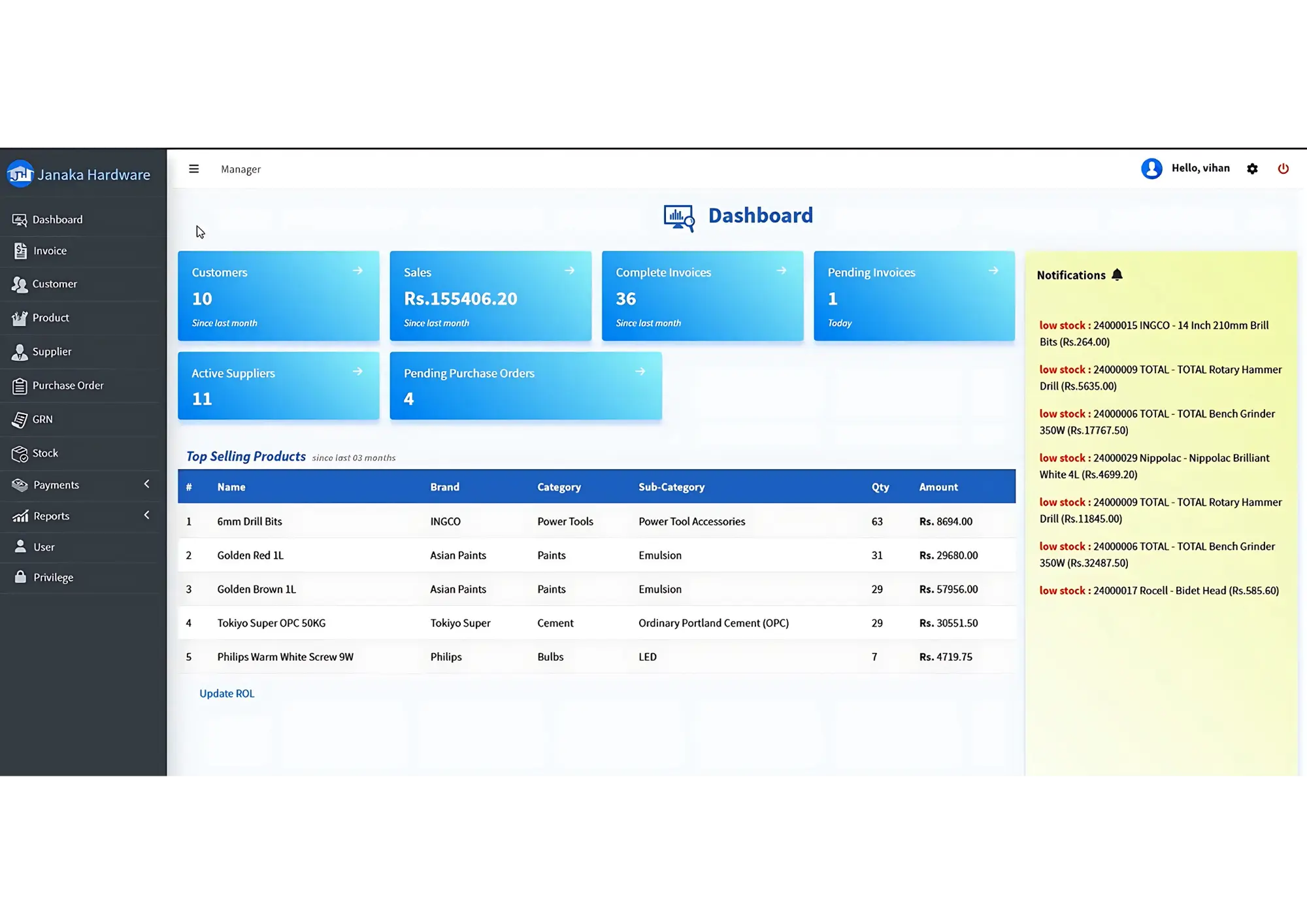
Task: Click the Privilege lock icon
Action: [x=20, y=576]
